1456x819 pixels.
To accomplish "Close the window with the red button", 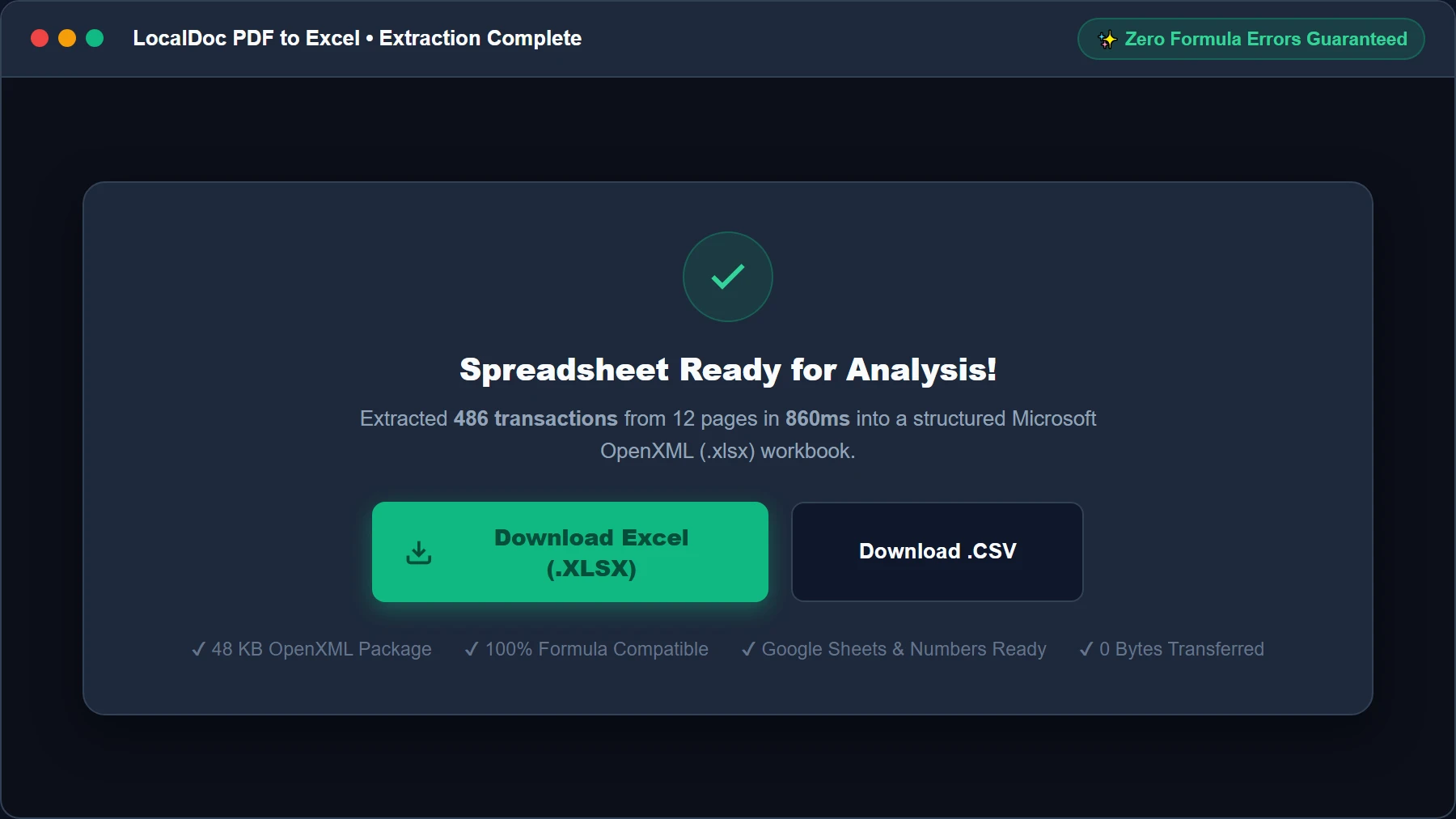I will point(40,38).
